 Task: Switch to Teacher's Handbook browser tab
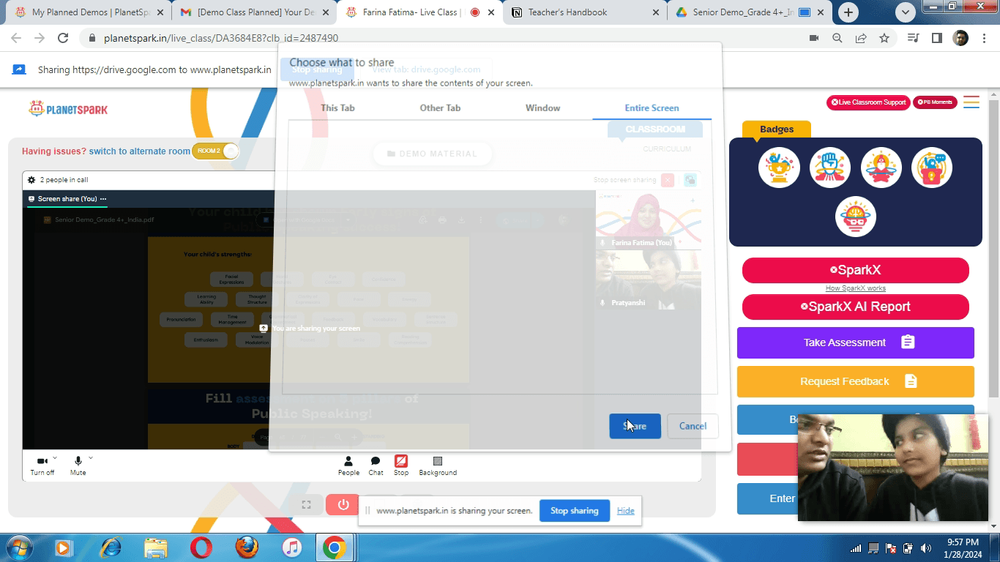point(584,12)
